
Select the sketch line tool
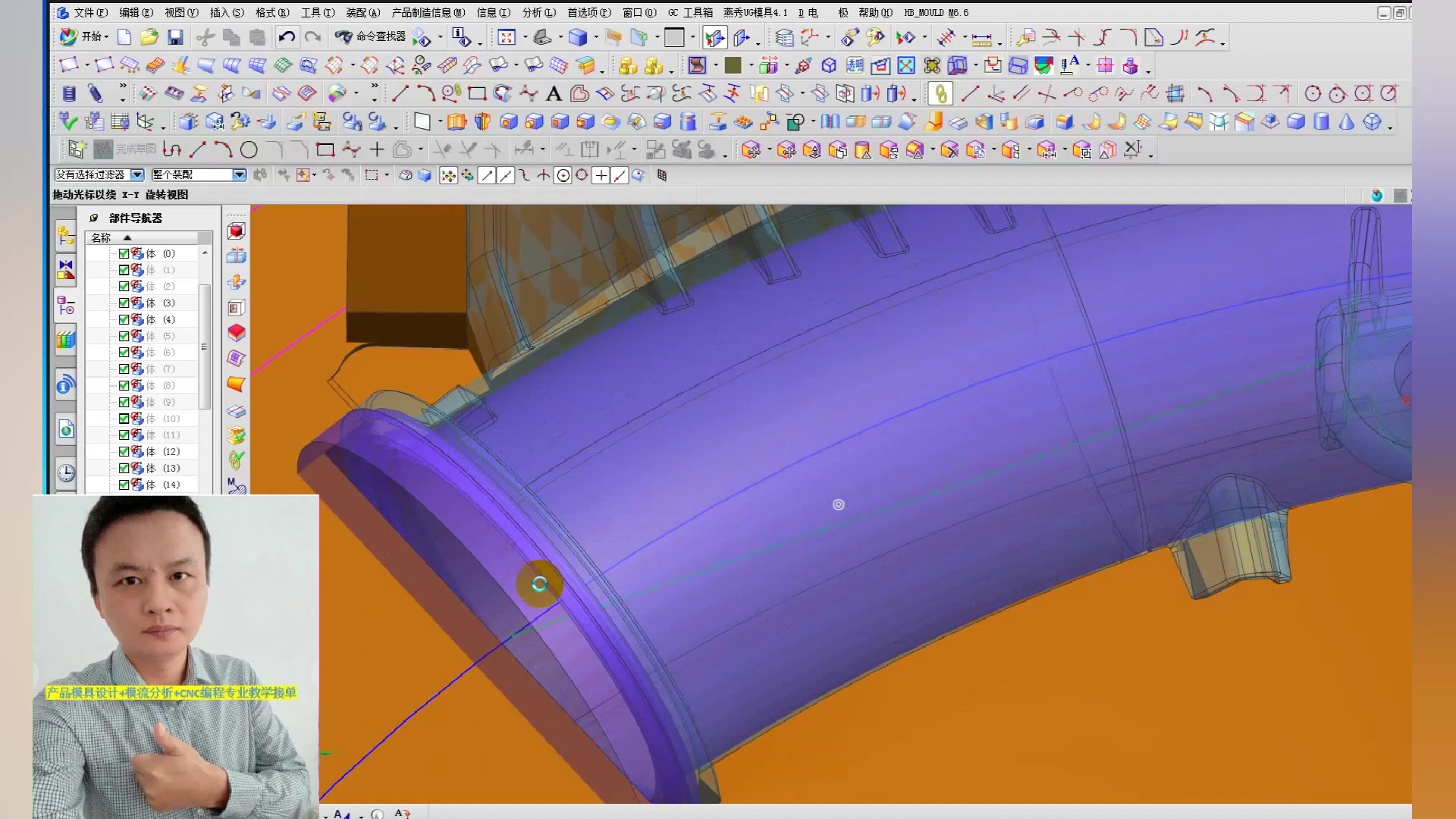click(198, 149)
